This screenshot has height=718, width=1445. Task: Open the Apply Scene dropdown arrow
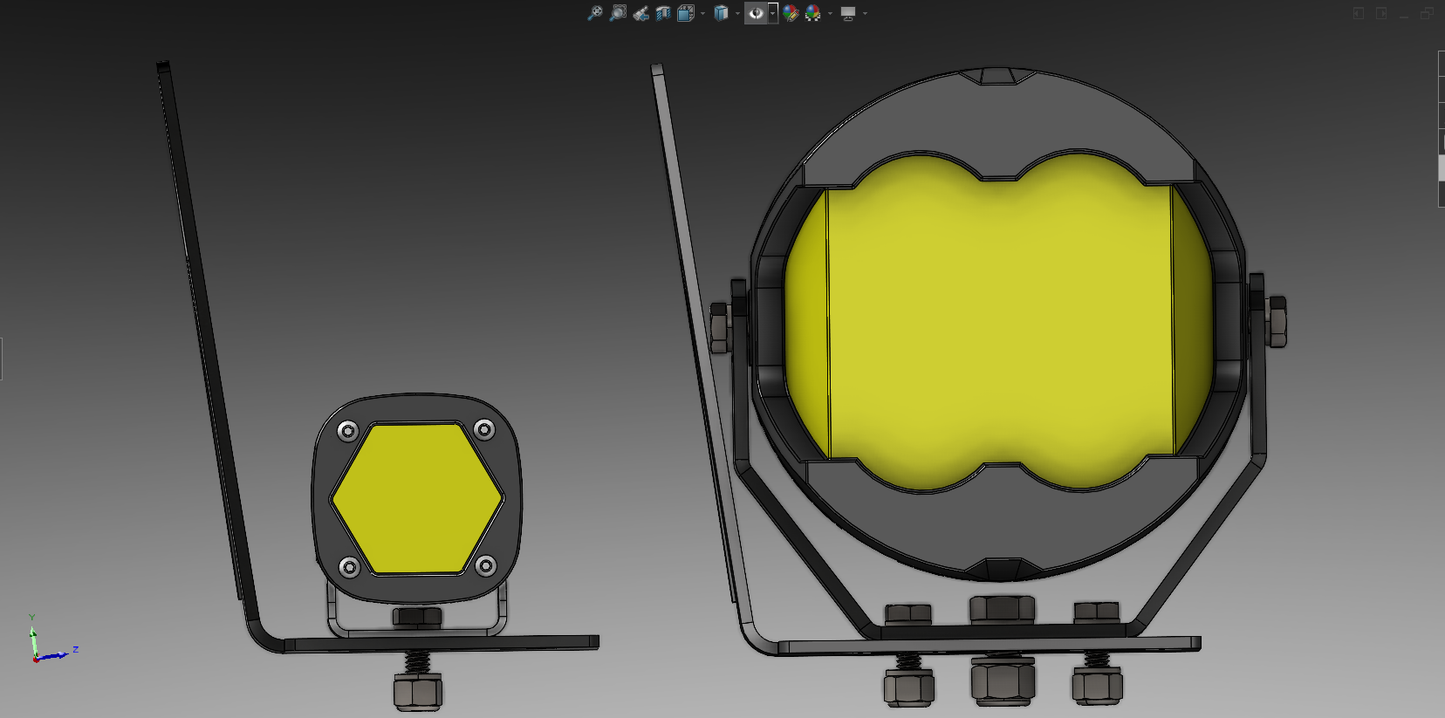click(830, 13)
